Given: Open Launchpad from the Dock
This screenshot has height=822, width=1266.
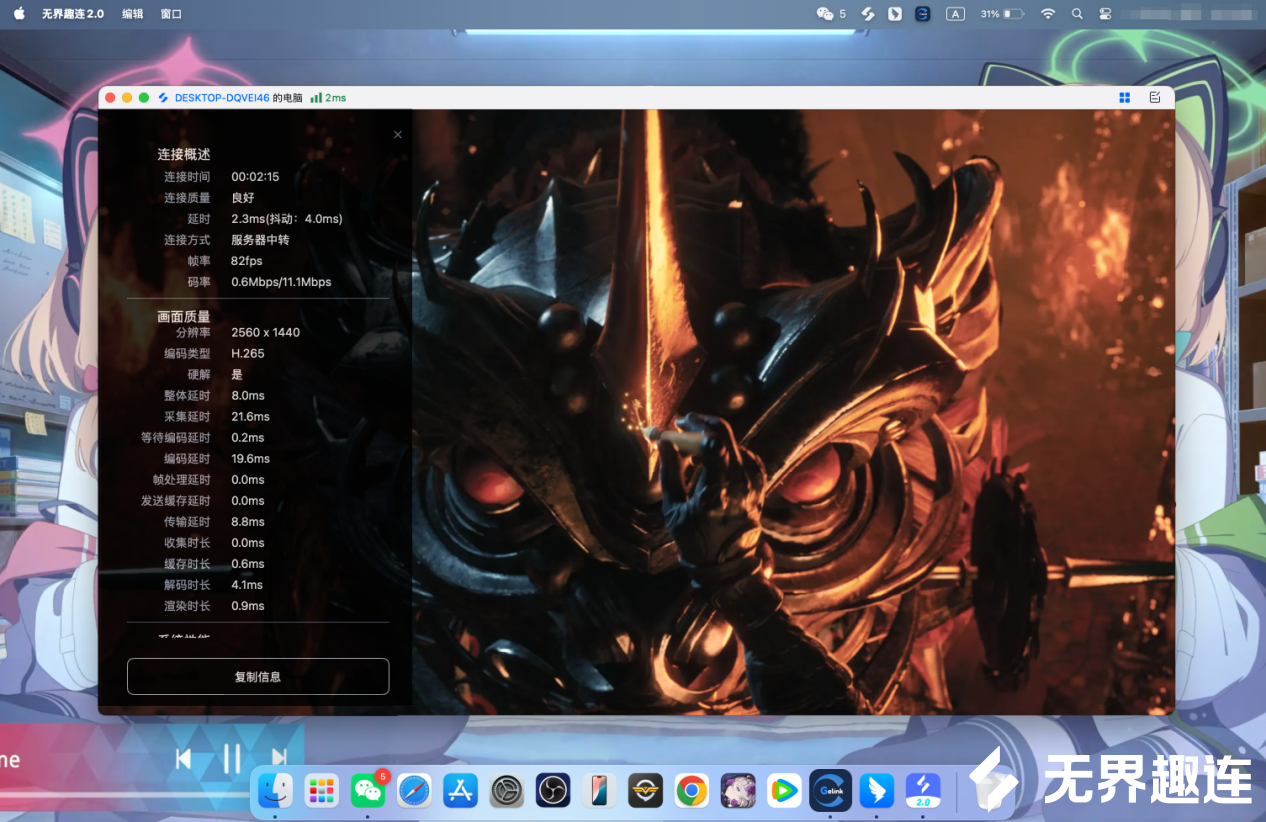Looking at the screenshot, I should click(321, 791).
